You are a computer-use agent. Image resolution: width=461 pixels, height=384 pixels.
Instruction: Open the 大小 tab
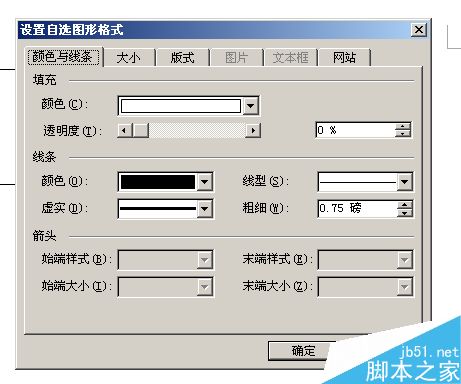coord(129,58)
